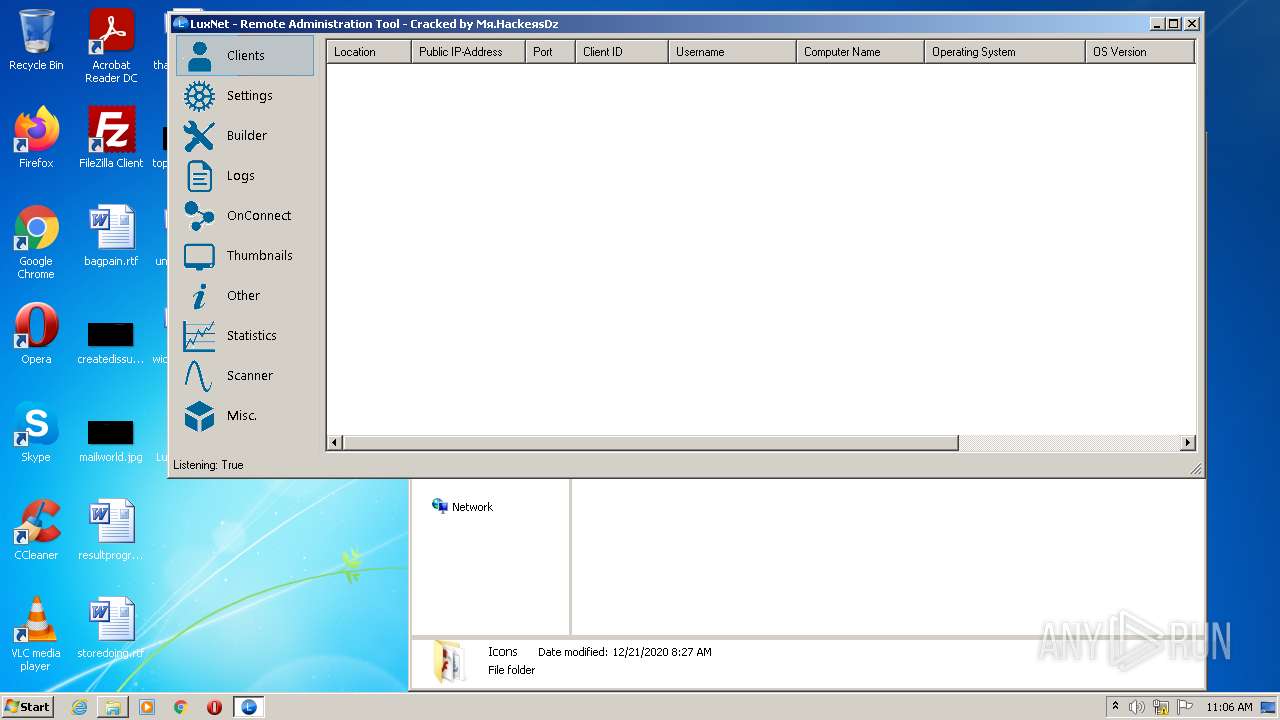Open the OnConnect section
The height and width of the screenshot is (720, 1280).
[x=245, y=216]
